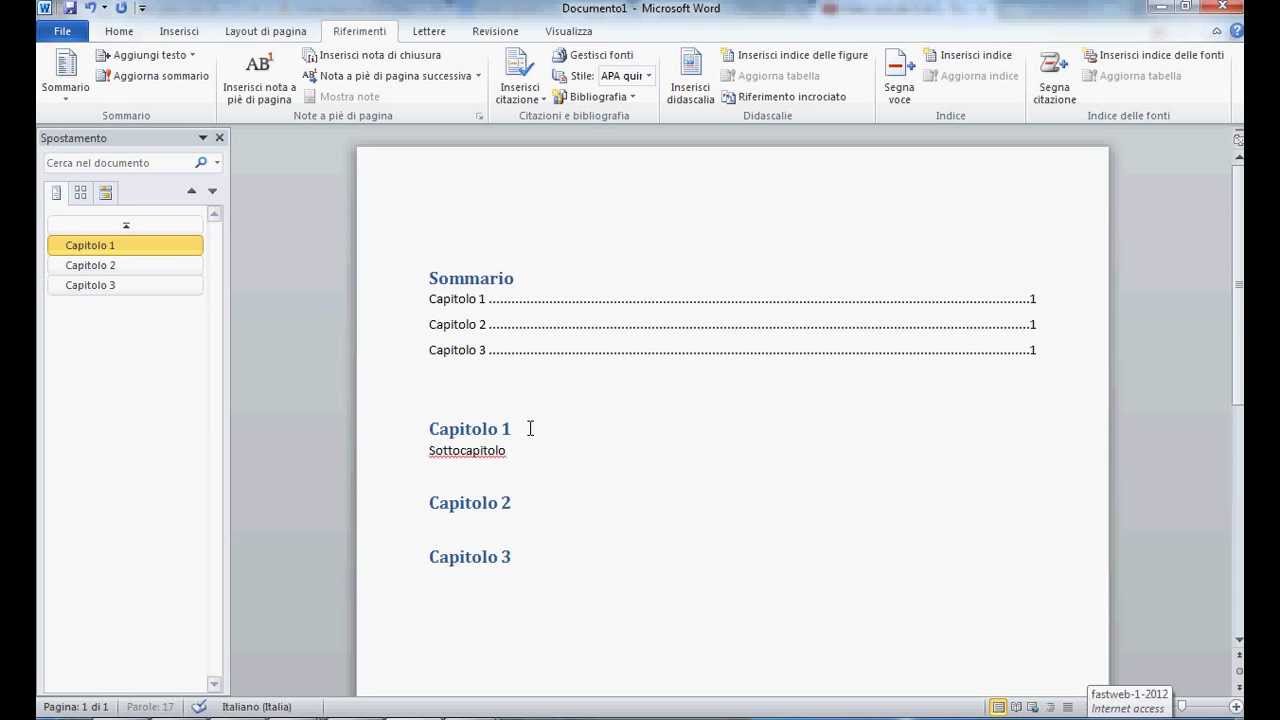Open the File tab
1280x720 pixels.
(x=62, y=31)
